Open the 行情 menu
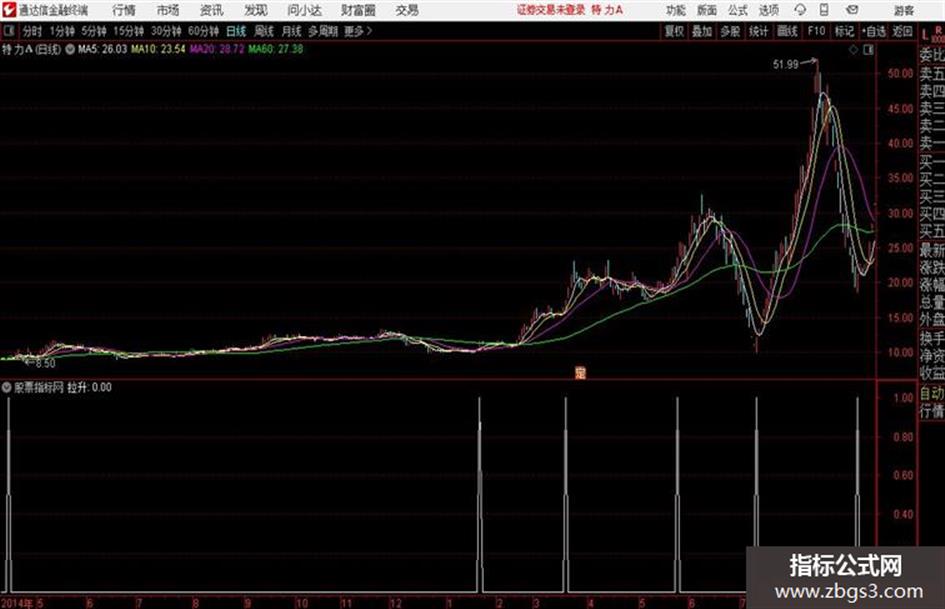 coord(124,10)
